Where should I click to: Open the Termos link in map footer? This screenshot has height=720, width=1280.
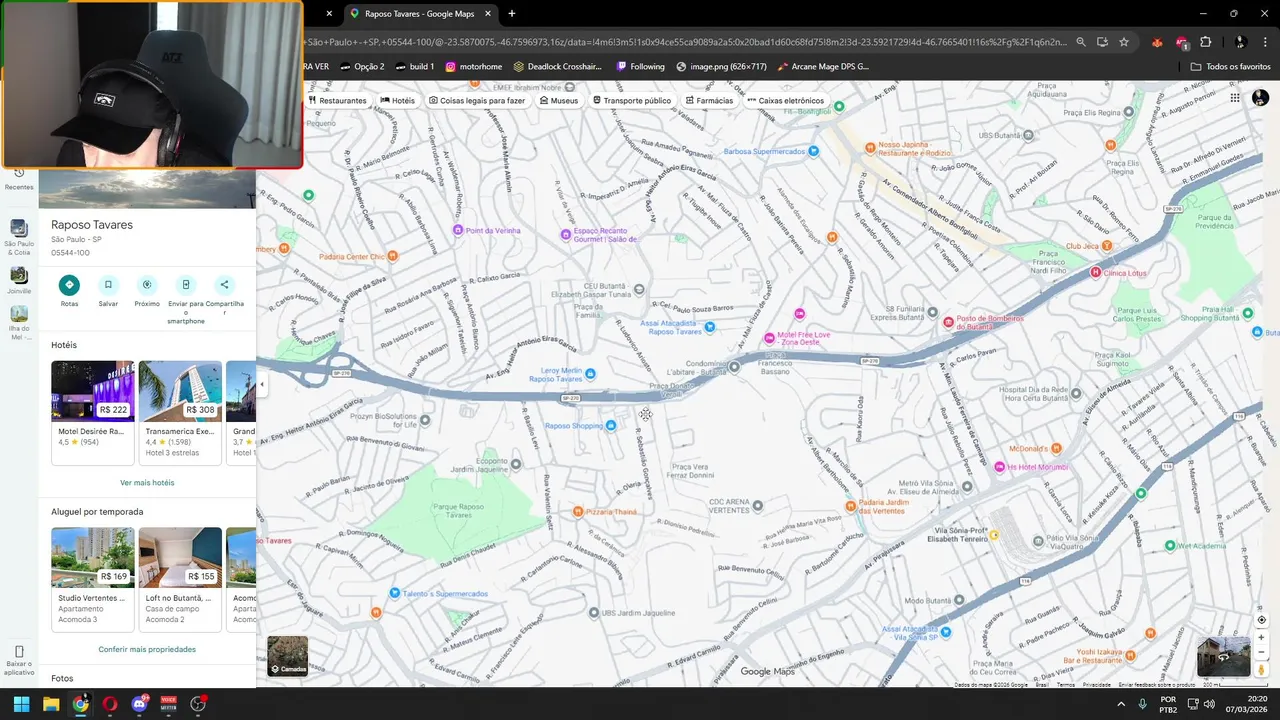1066,685
